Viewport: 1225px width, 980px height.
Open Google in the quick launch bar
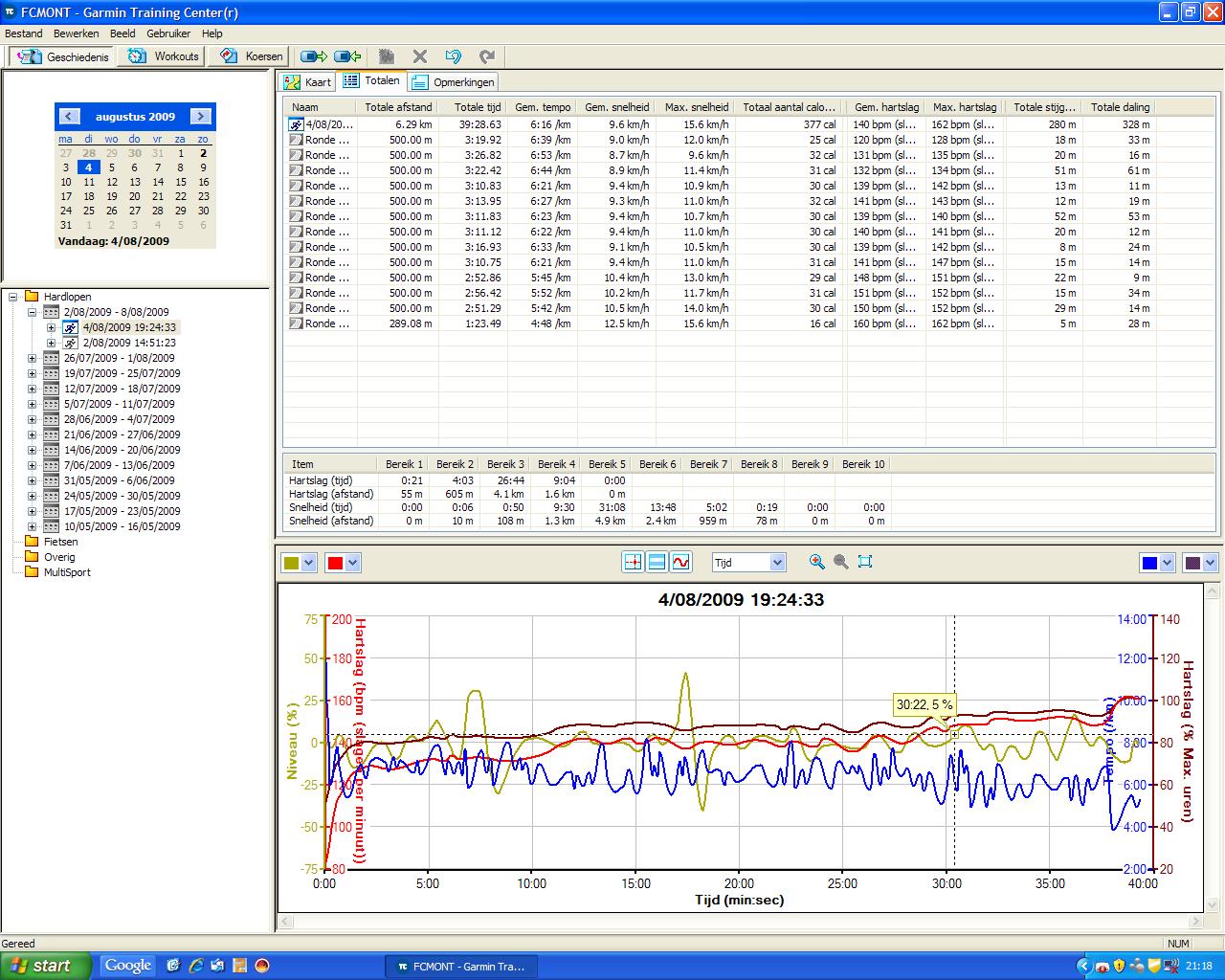(x=128, y=966)
